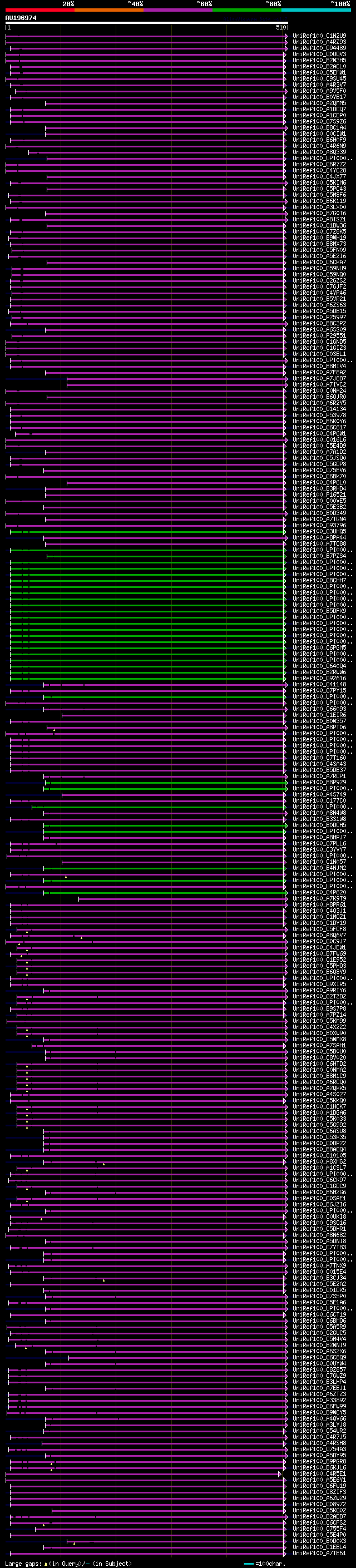This screenshot has height=1568, width=356.
Task: Select the UniRef100_Q5EMW1 label
Action: [319, 72]
